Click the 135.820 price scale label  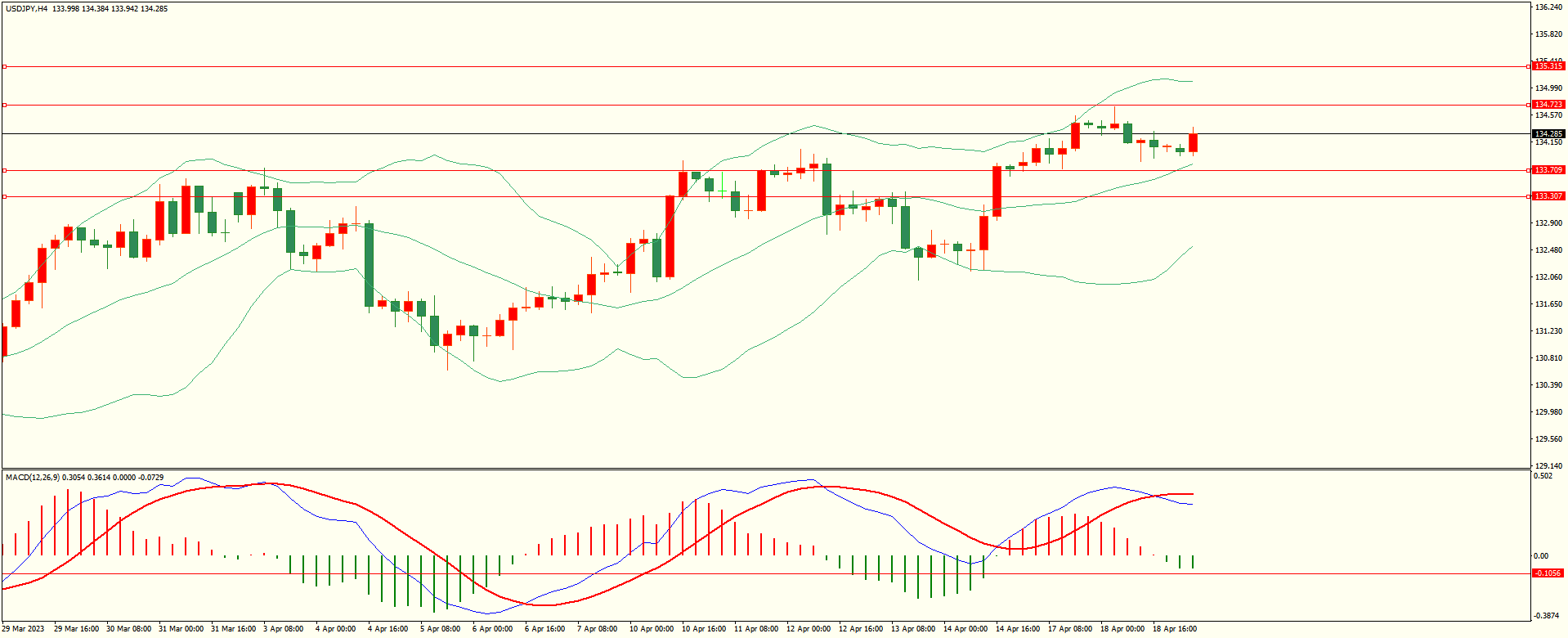1548,34
